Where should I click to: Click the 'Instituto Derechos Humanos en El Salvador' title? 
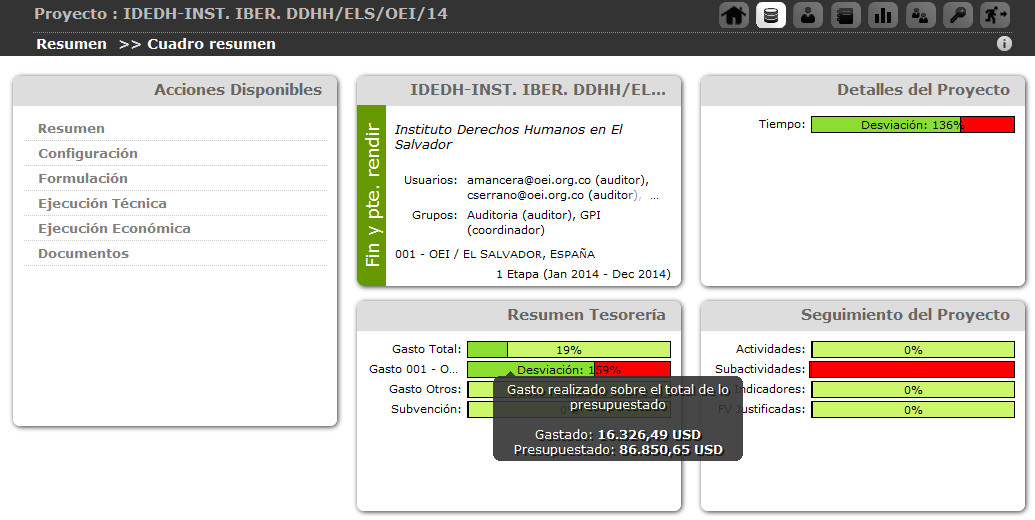508,137
